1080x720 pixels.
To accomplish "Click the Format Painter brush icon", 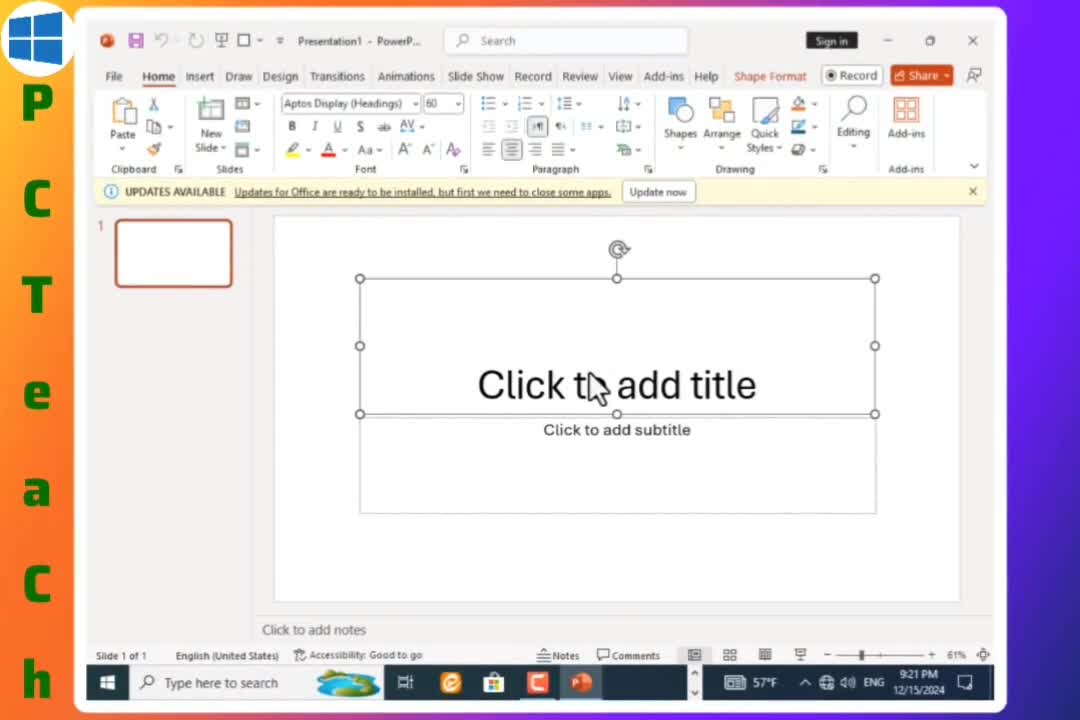I will 154,149.
